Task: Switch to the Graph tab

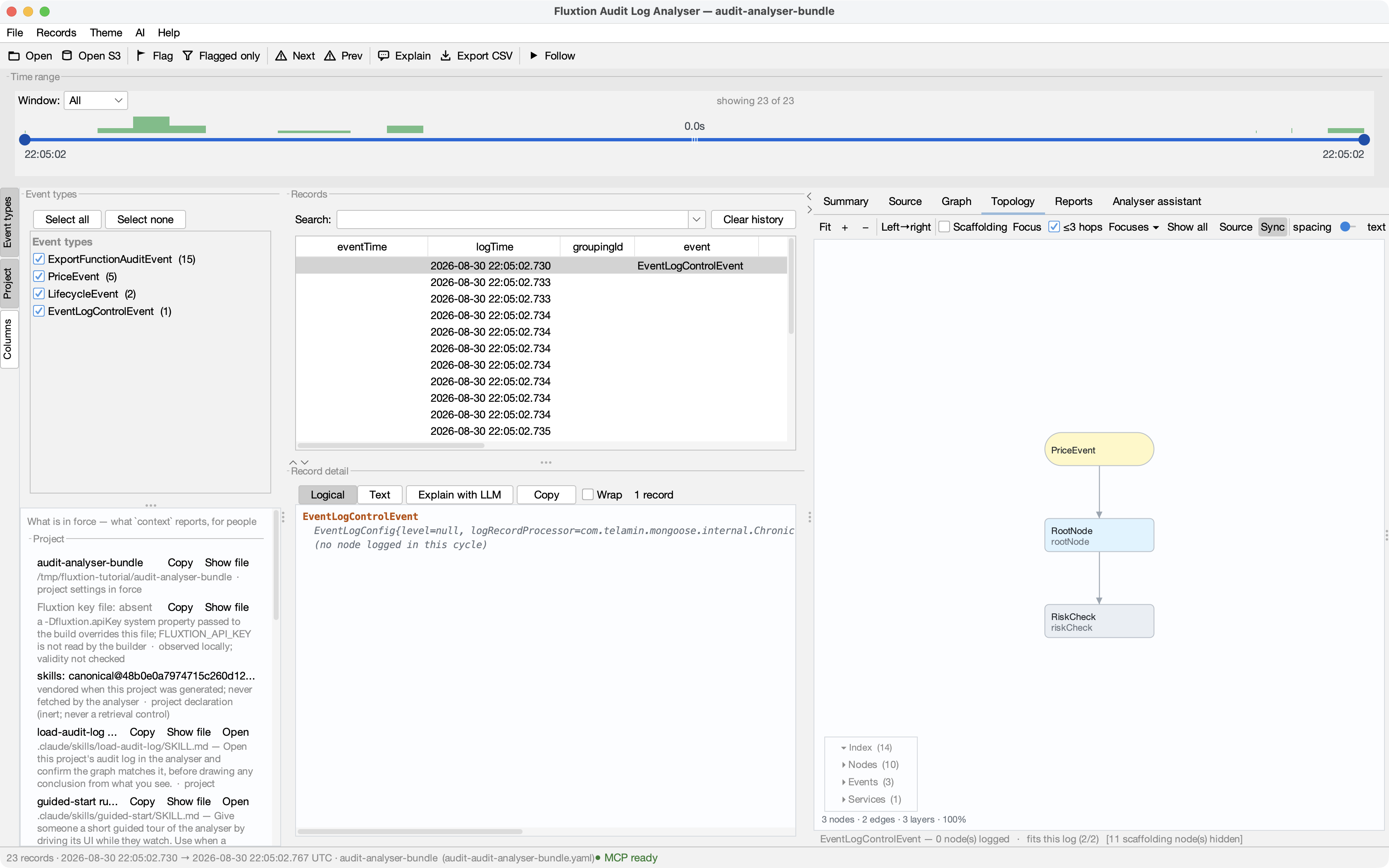Action: tap(956, 202)
